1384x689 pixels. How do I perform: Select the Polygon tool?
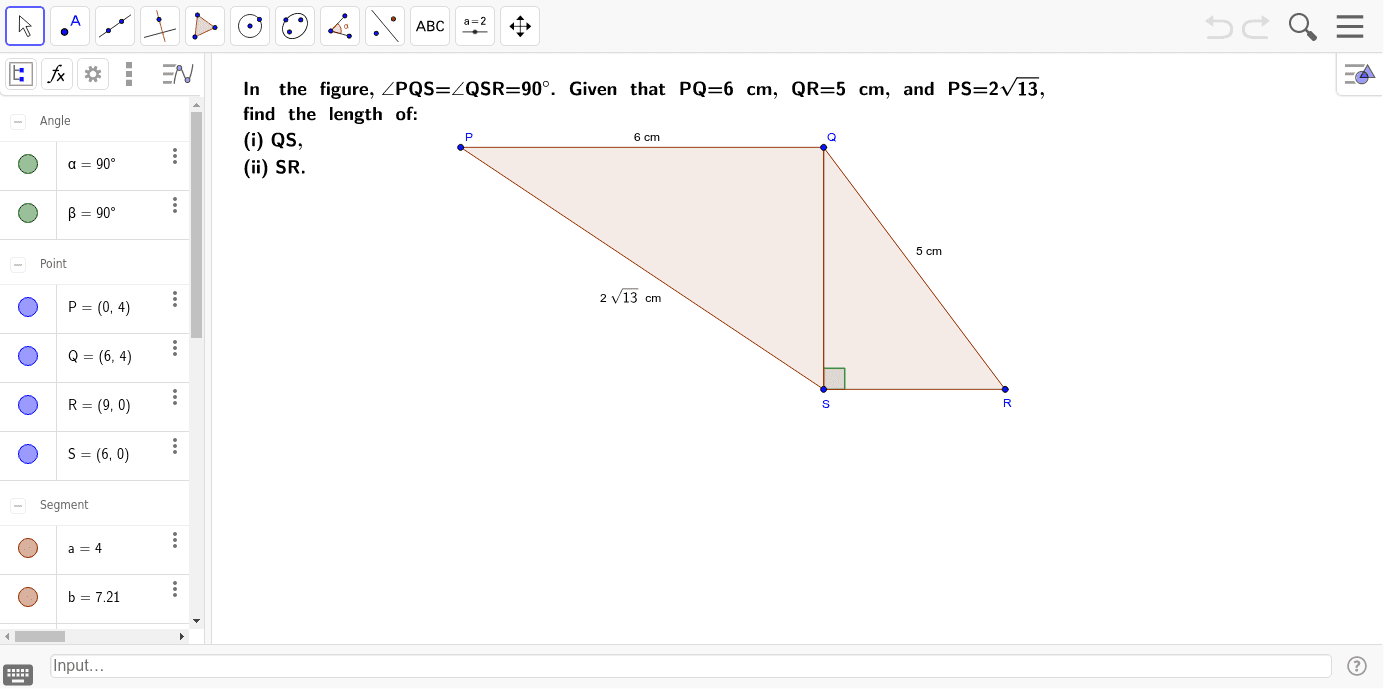point(205,26)
